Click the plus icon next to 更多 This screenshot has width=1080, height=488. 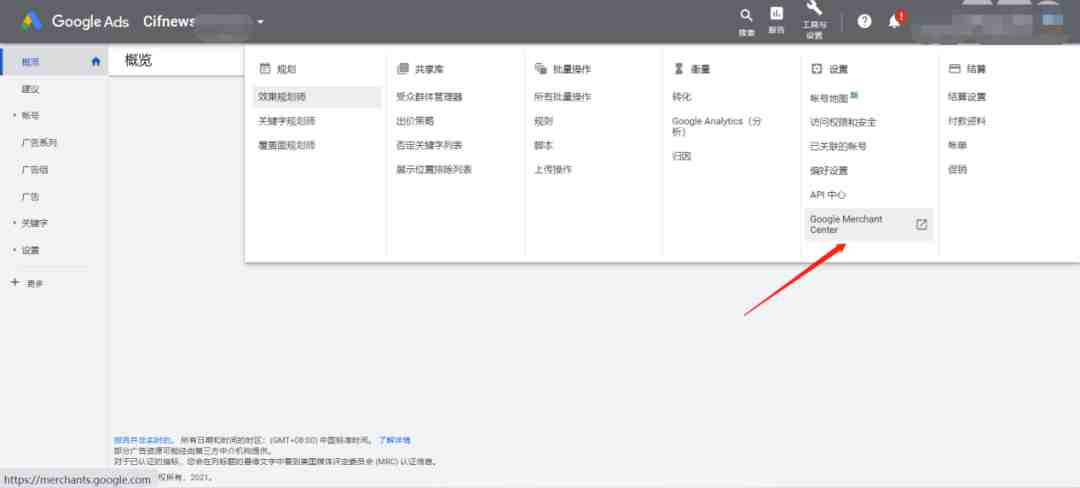(15, 282)
